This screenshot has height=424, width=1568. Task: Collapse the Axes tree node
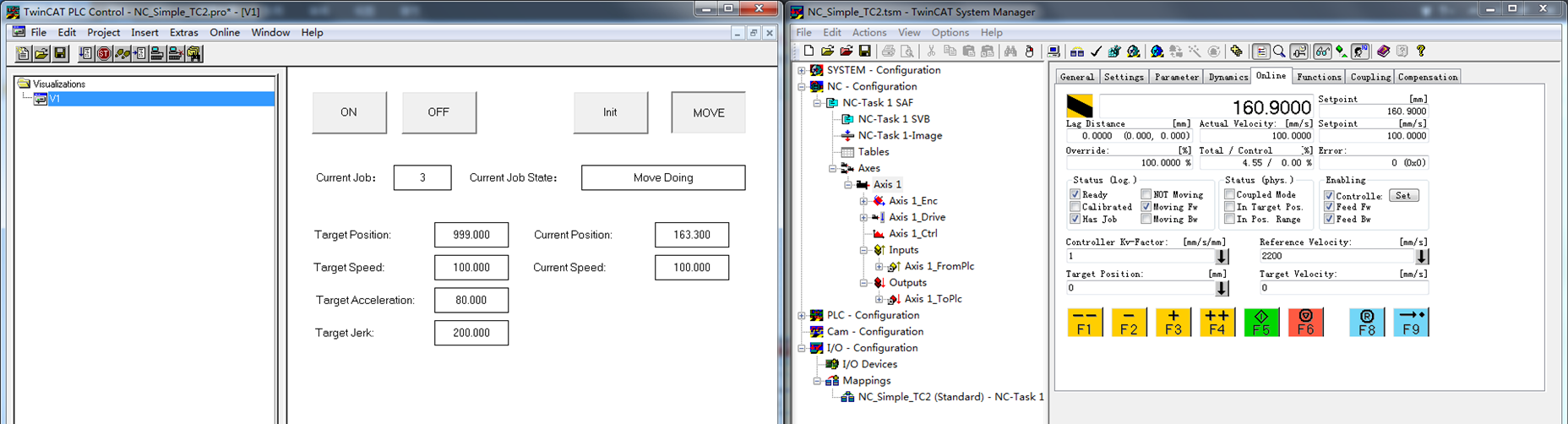point(832,168)
